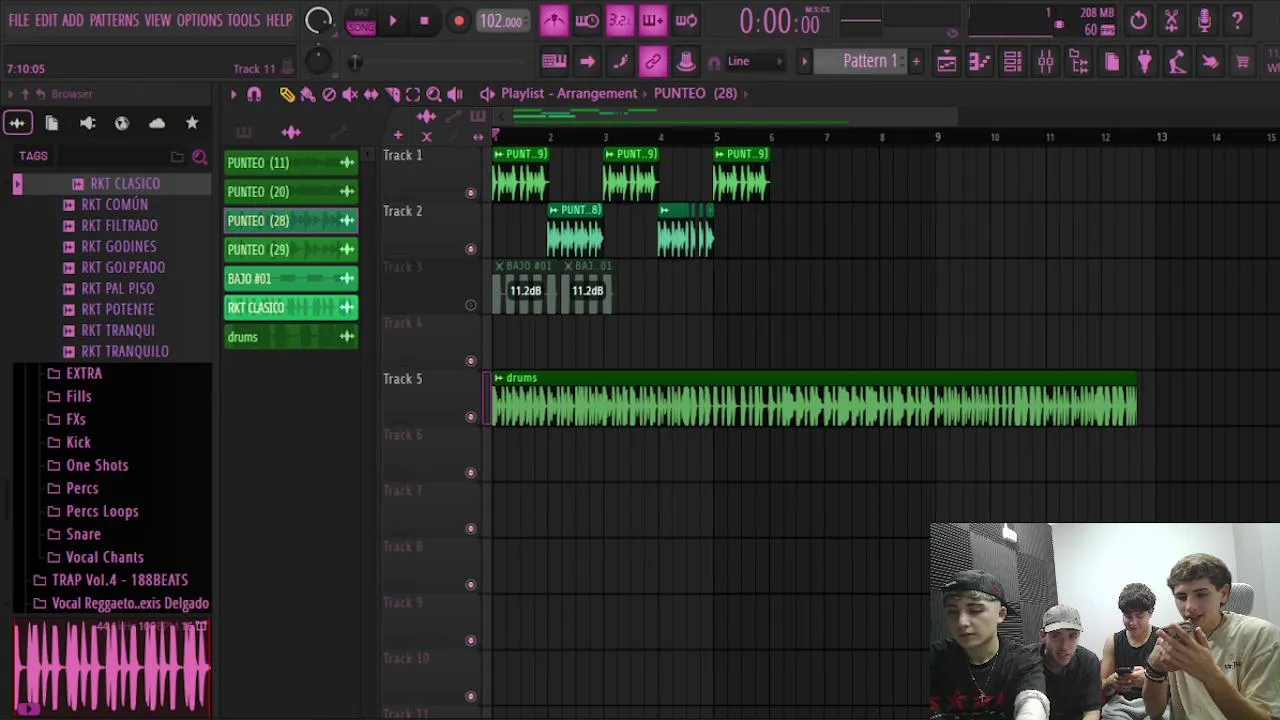Screen dimensions: 1280x720
Task: Open the OPTIONS menu
Action: tap(199, 20)
